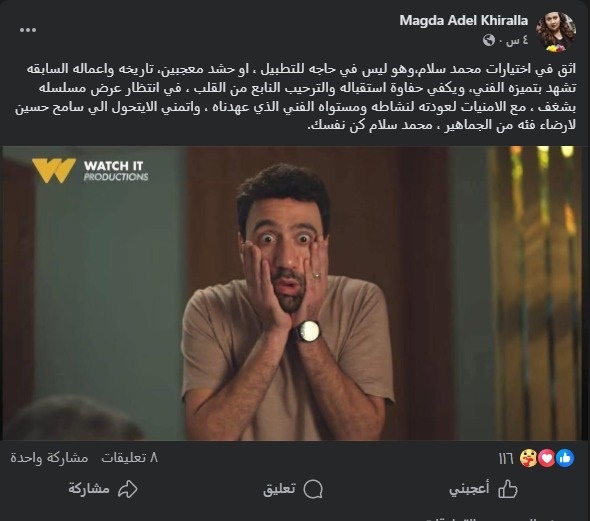This screenshot has height=521, width=590.
Task: Click the Watch It Productions logo
Action: [90, 171]
